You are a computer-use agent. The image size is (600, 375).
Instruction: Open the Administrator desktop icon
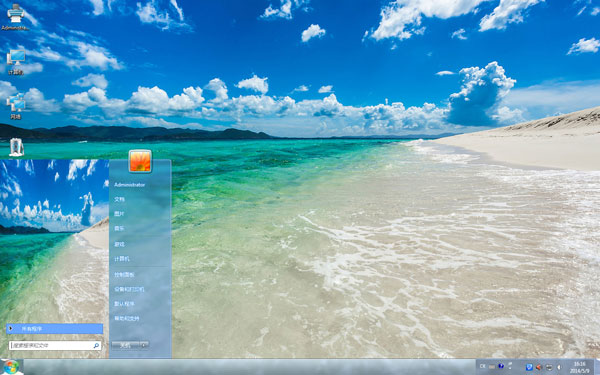click(16, 17)
